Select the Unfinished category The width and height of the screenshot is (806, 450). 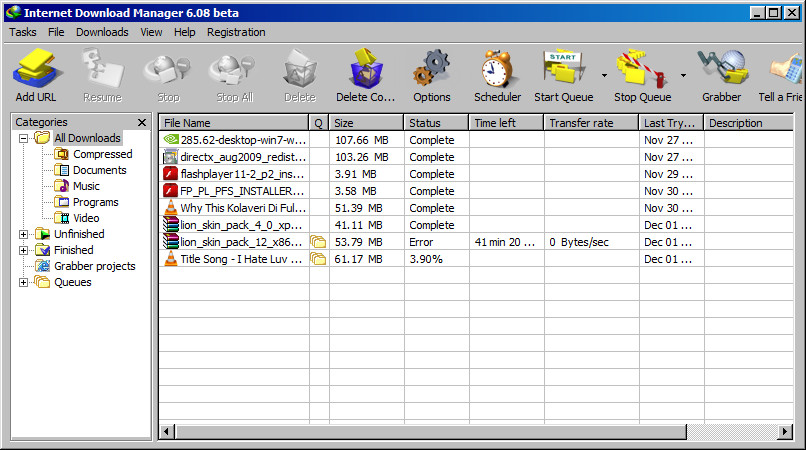click(x=79, y=234)
